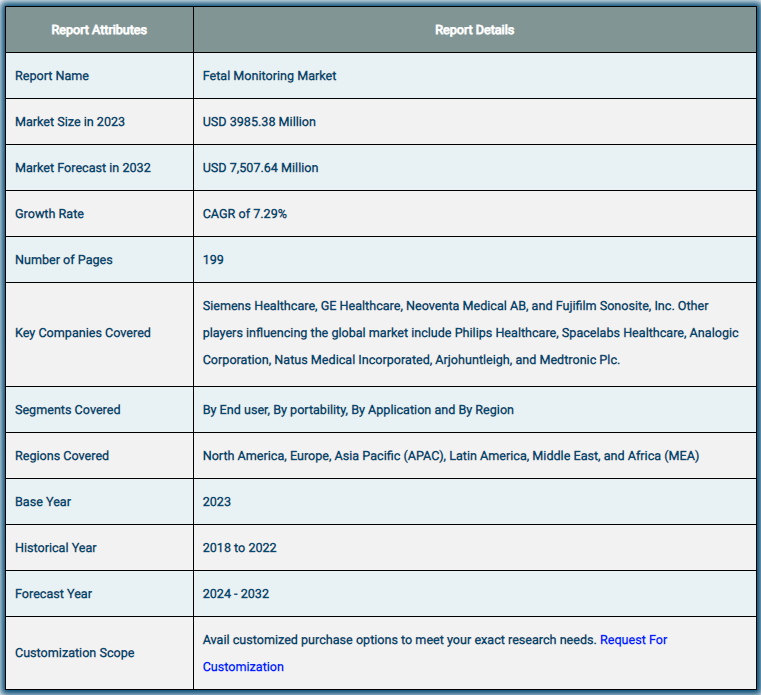Click the By End user segments text

pos(358,410)
